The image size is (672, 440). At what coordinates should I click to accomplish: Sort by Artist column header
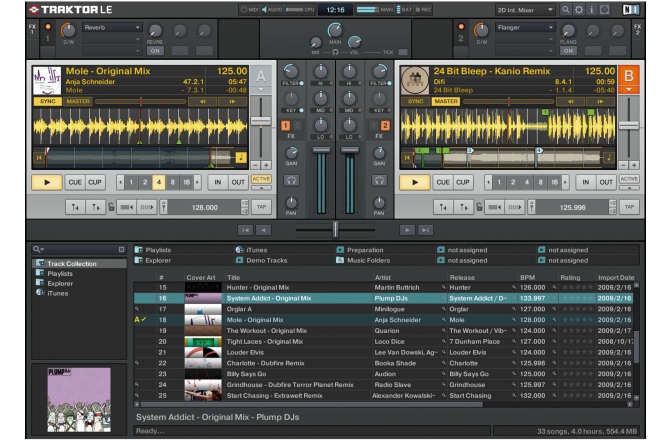click(383, 277)
